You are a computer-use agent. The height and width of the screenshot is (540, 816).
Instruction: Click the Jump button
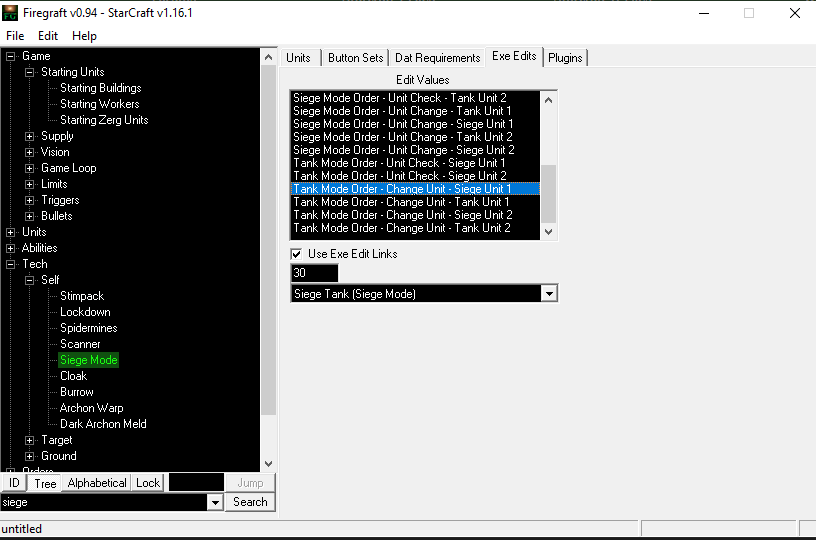point(250,483)
